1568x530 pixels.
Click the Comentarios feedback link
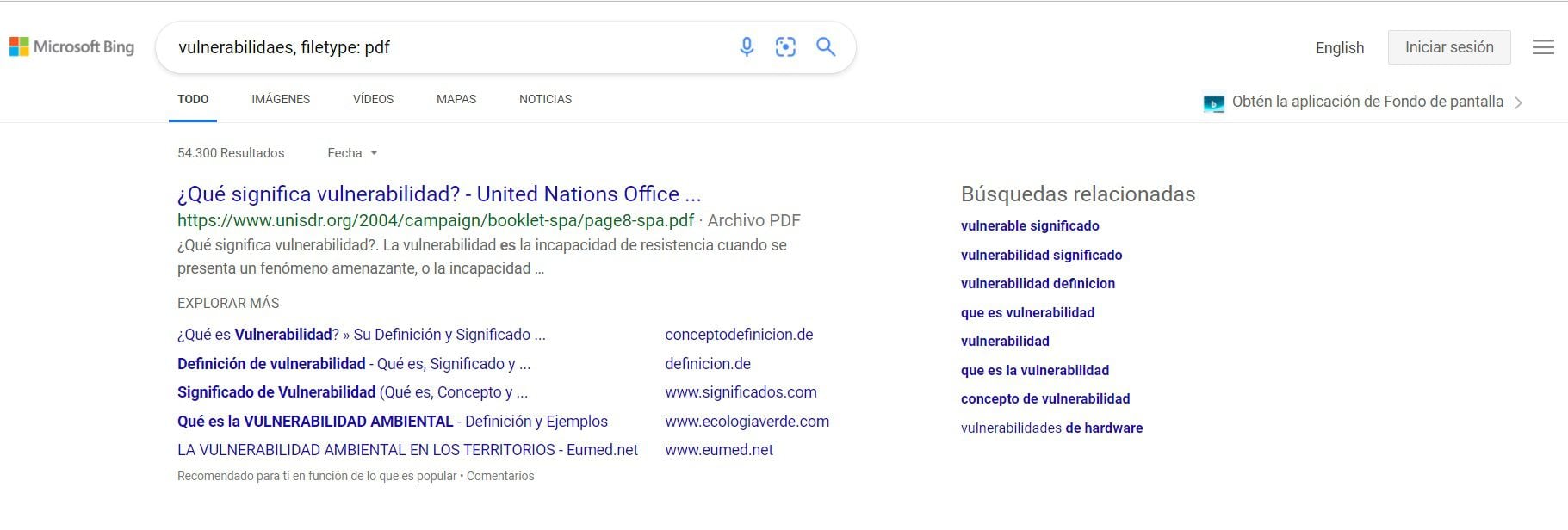pyautogui.click(x=500, y=476)
